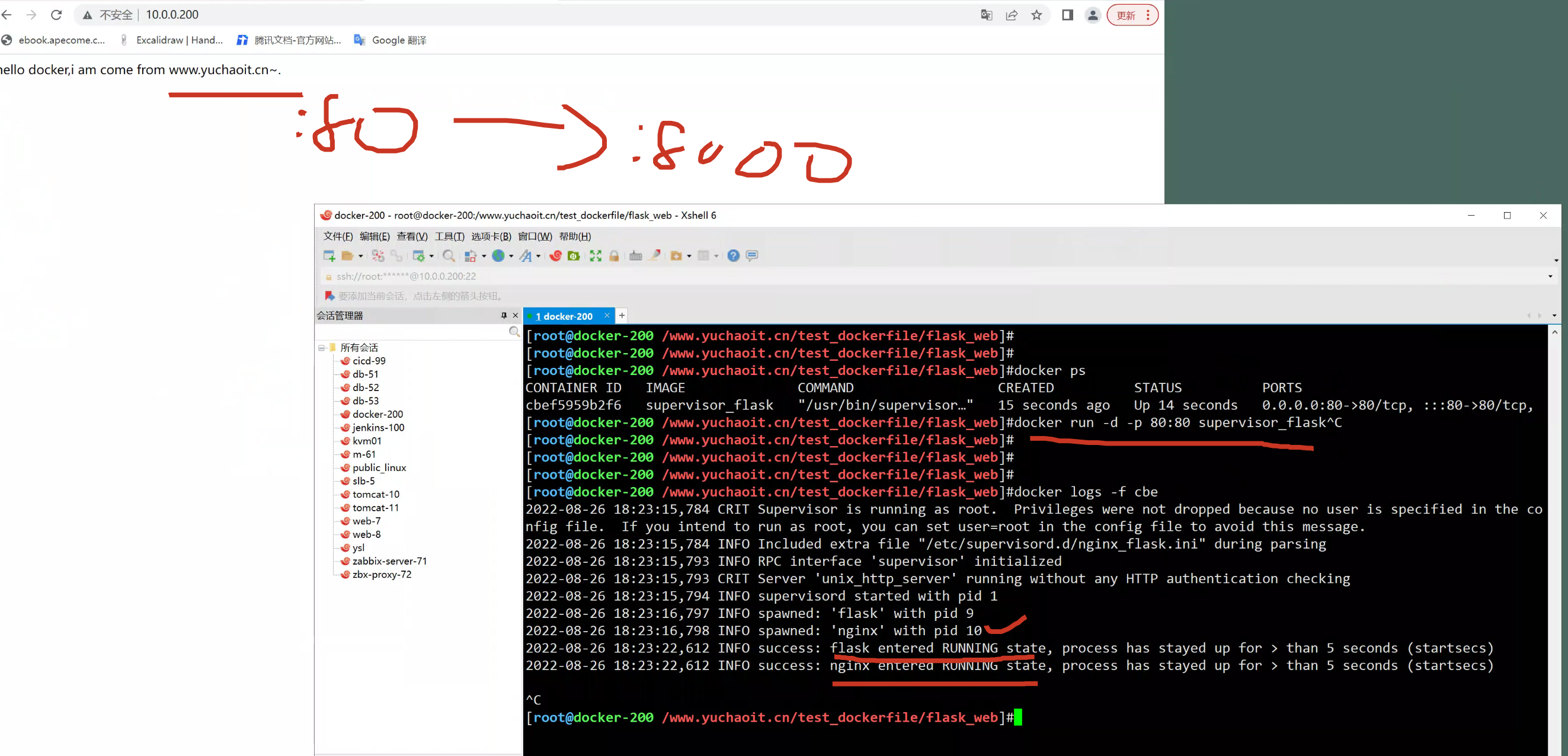Click the Xftp green folder icon
Viewport: 1568px width, 756px height.
tap(574, 255)
